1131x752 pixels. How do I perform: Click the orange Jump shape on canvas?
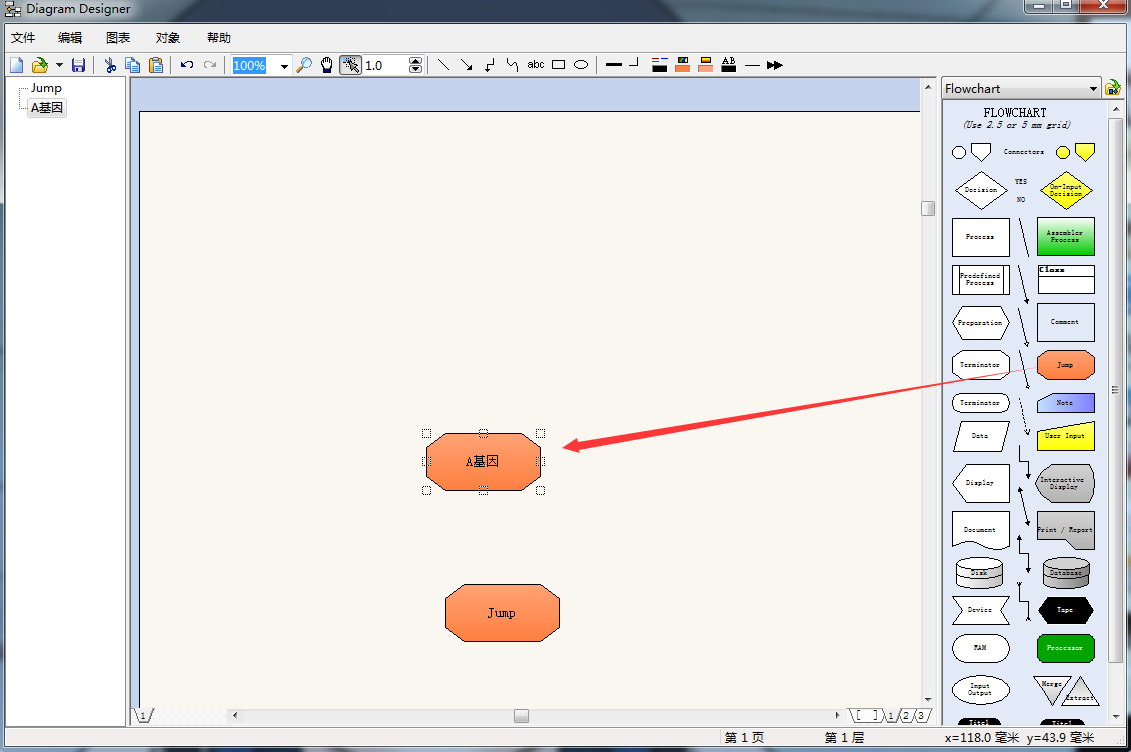(x=502, y=613)
